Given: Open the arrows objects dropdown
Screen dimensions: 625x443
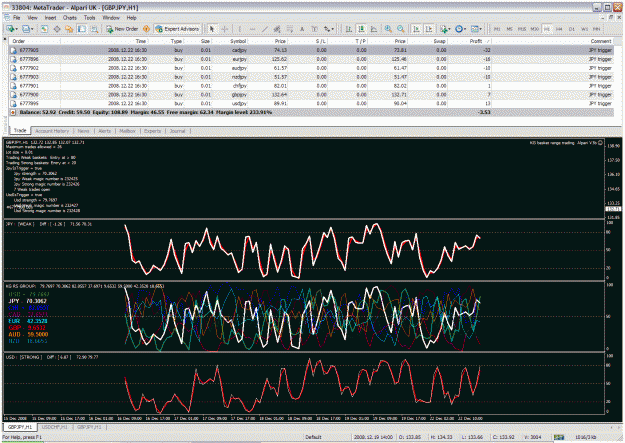Looking at the screenshot, I should tap(328, 29).
